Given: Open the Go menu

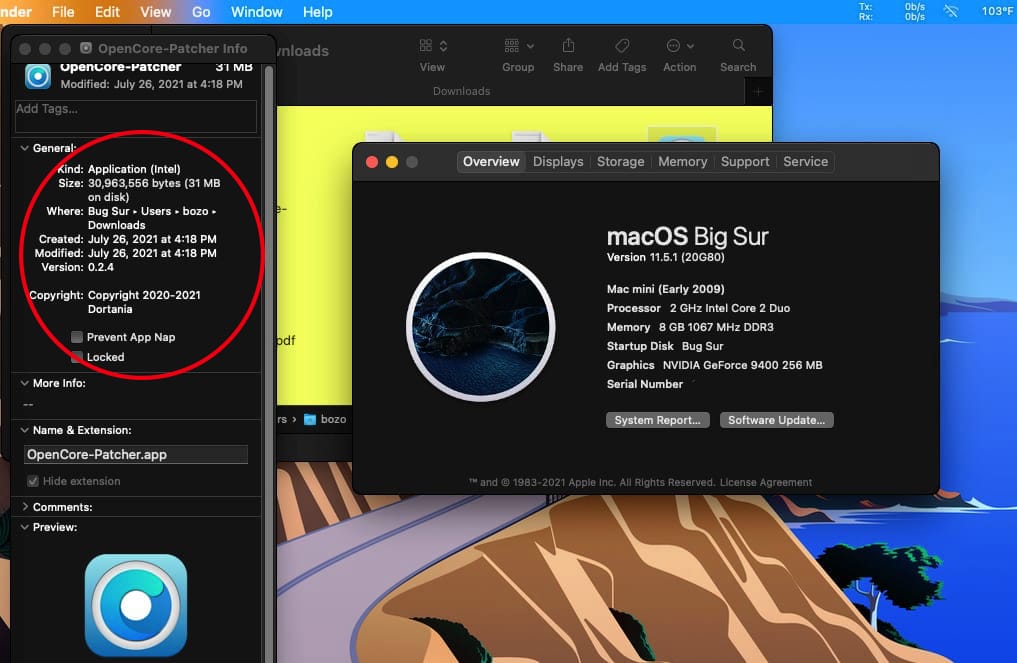Looking at the screenshot, I should [x=201, y=12].
